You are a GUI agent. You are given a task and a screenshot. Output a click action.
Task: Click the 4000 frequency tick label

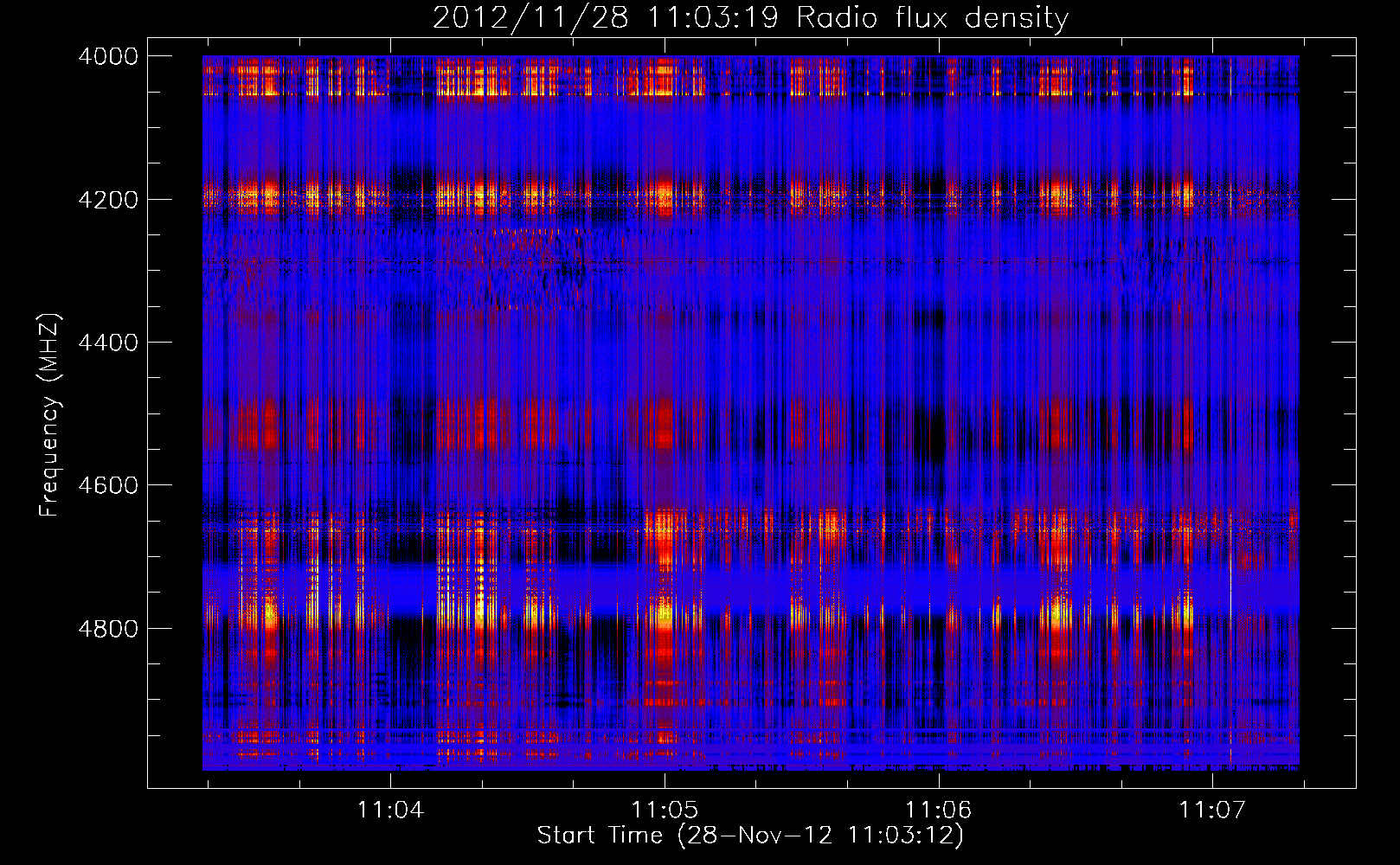[108, 56]
